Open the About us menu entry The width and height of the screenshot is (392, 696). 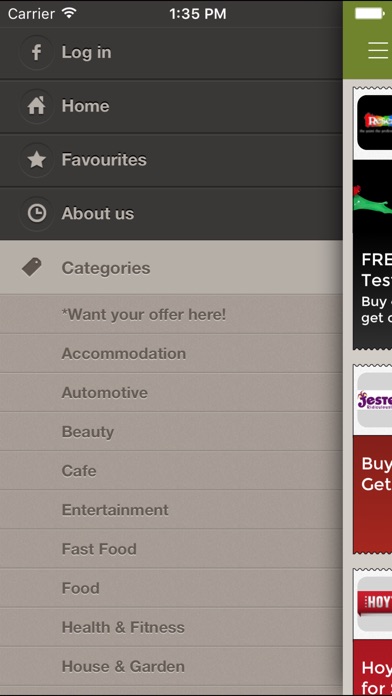click(x=171, y=214)
